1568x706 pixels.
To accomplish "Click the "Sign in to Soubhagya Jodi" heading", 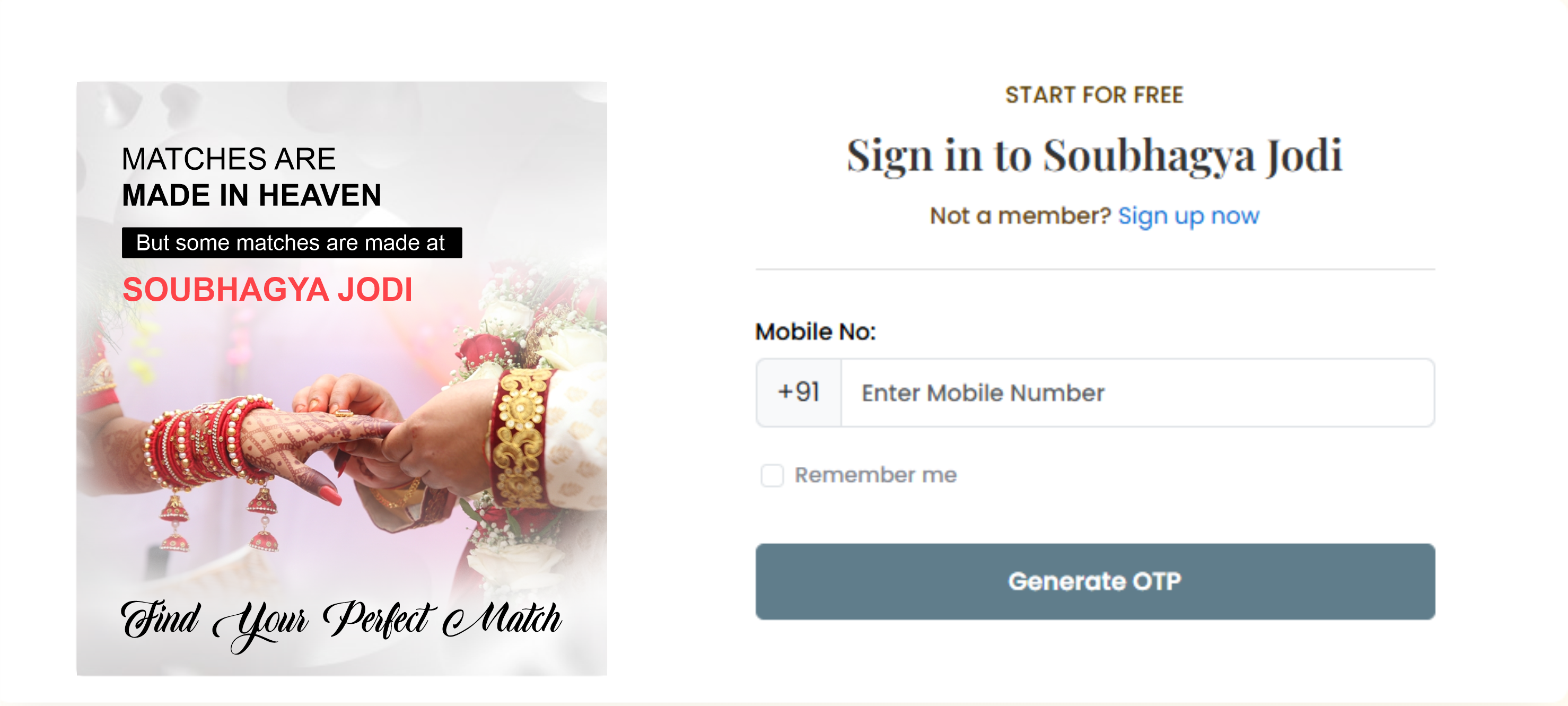I will point(1094,156).
